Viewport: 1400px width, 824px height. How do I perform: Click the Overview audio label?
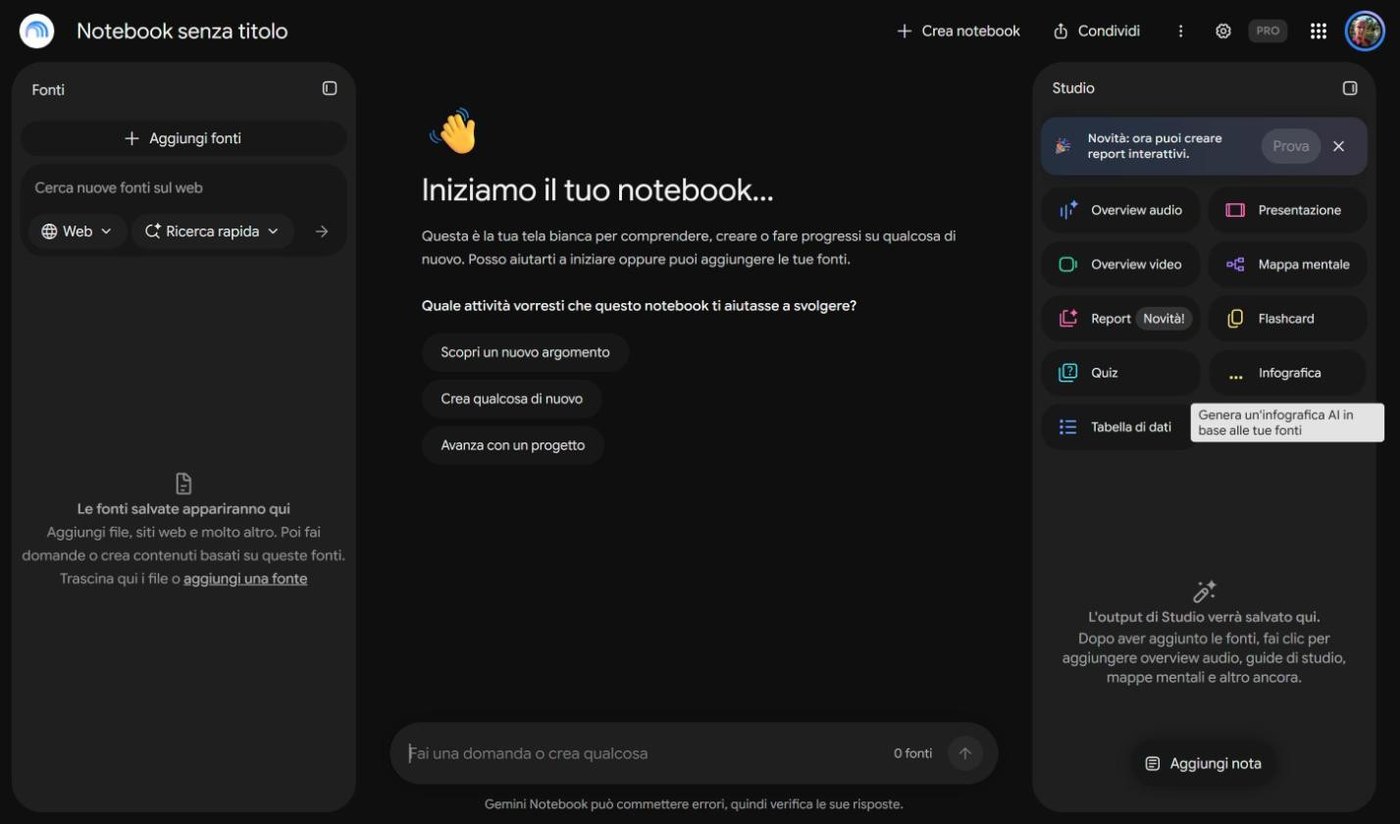click(x=1136, y=210)
